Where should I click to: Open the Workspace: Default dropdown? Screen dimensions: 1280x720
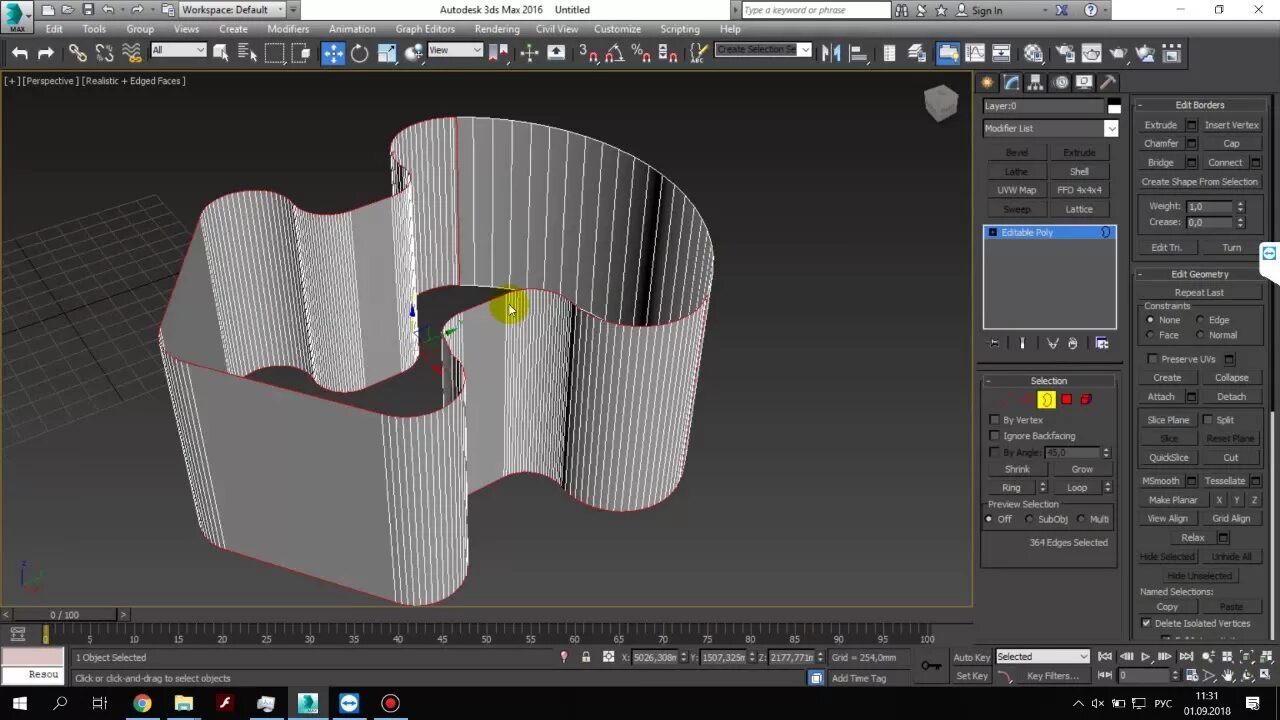click(233, 10)
